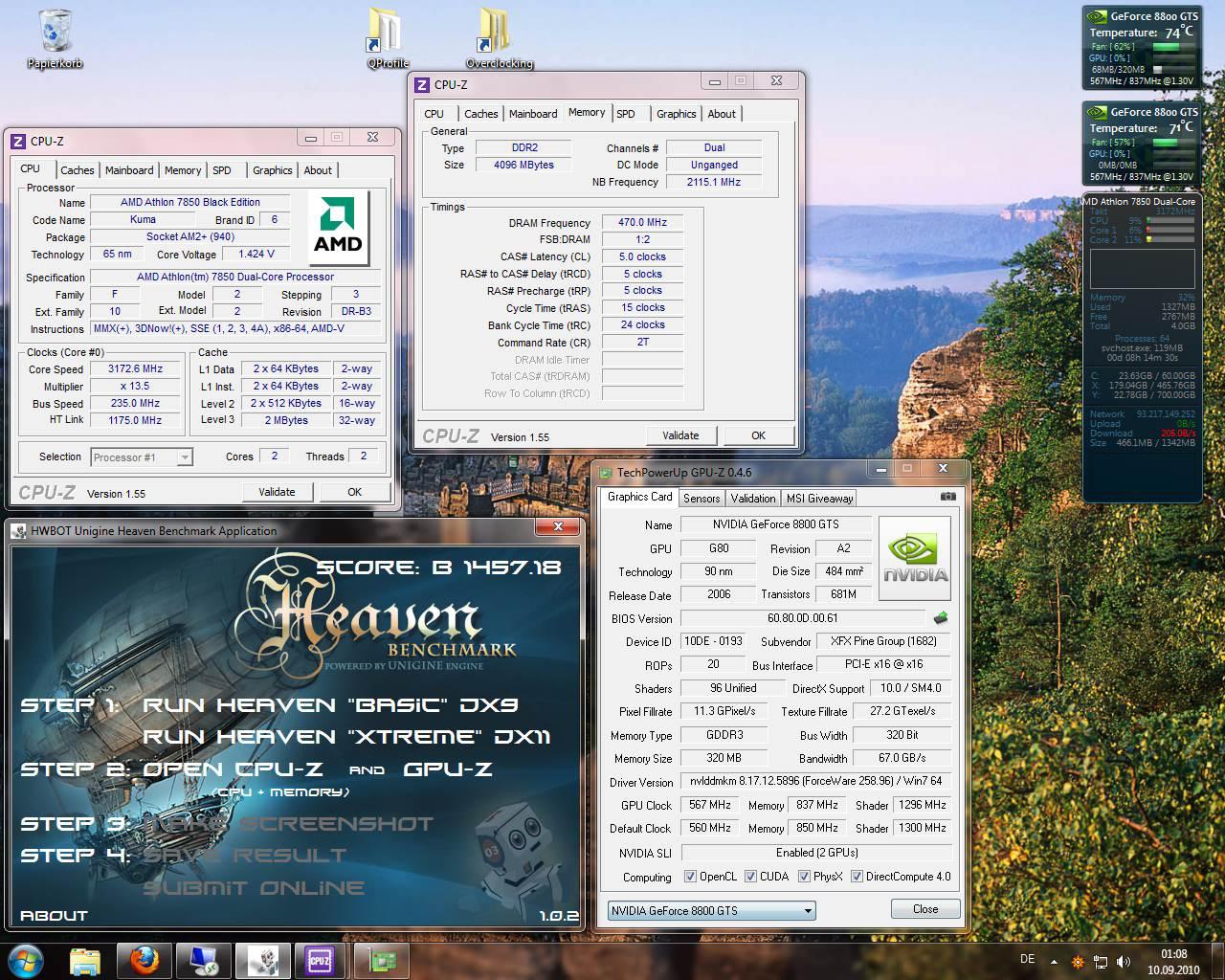Open the Overclocking desktop shortcut
Viewport: 1225px width, 980px height.
499,39
